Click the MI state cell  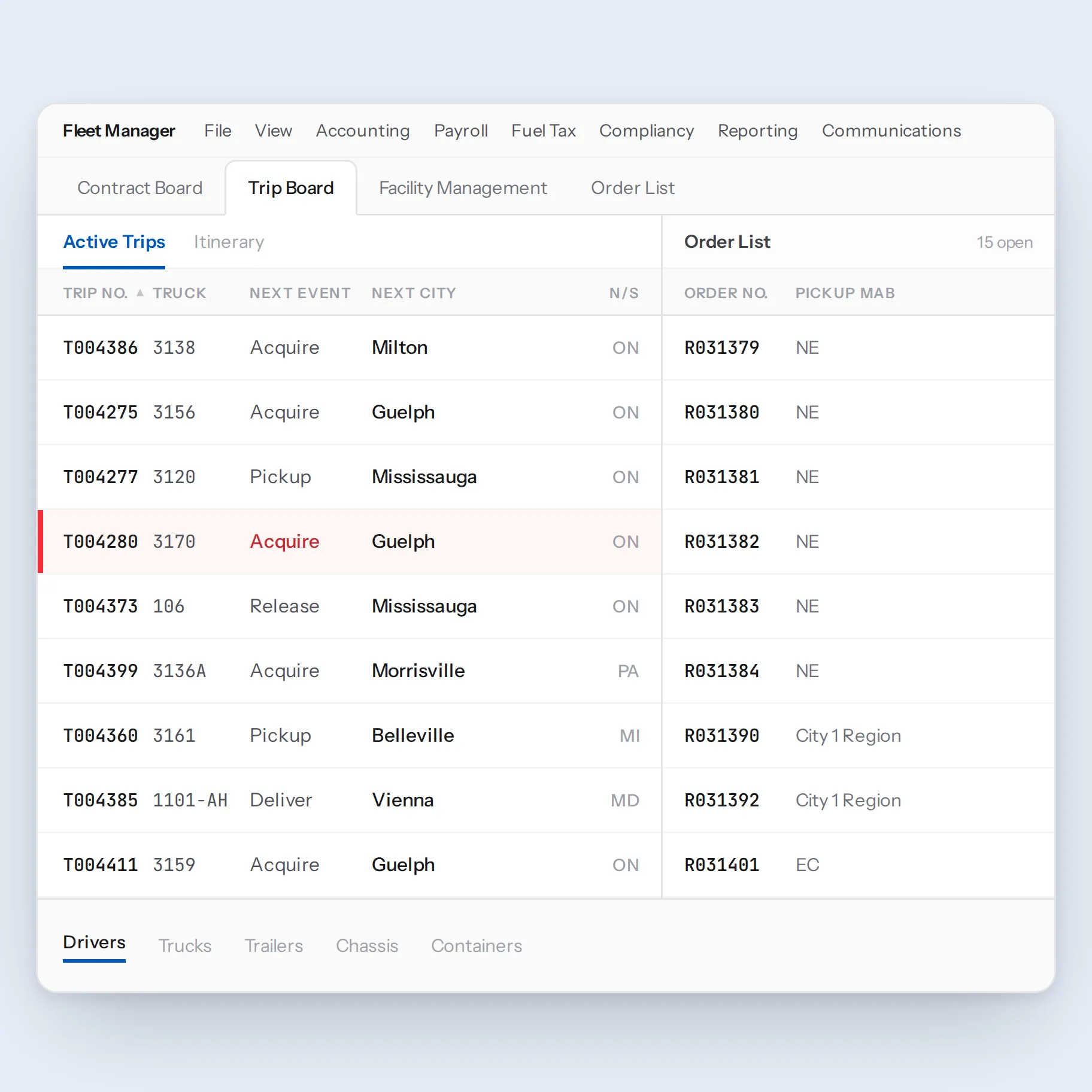(x=630, y=736)
